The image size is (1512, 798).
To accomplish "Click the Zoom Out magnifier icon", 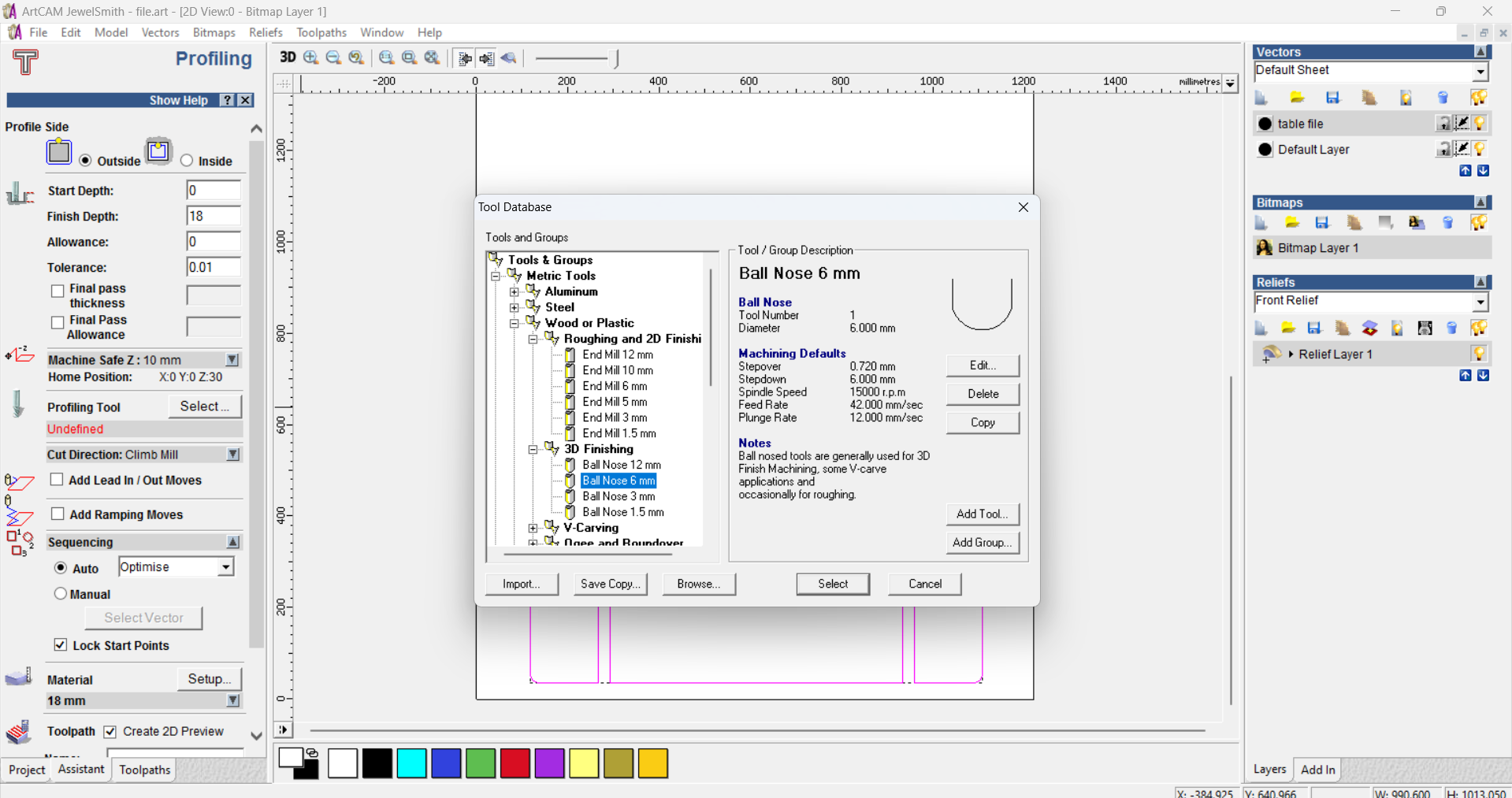I will click(333, 58).
